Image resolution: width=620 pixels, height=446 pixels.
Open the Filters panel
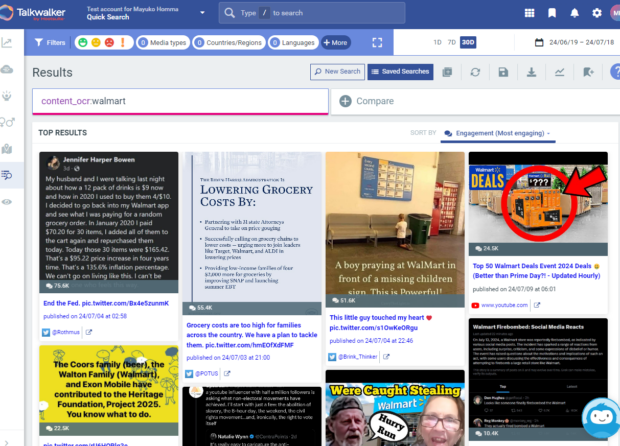(50, 42)
